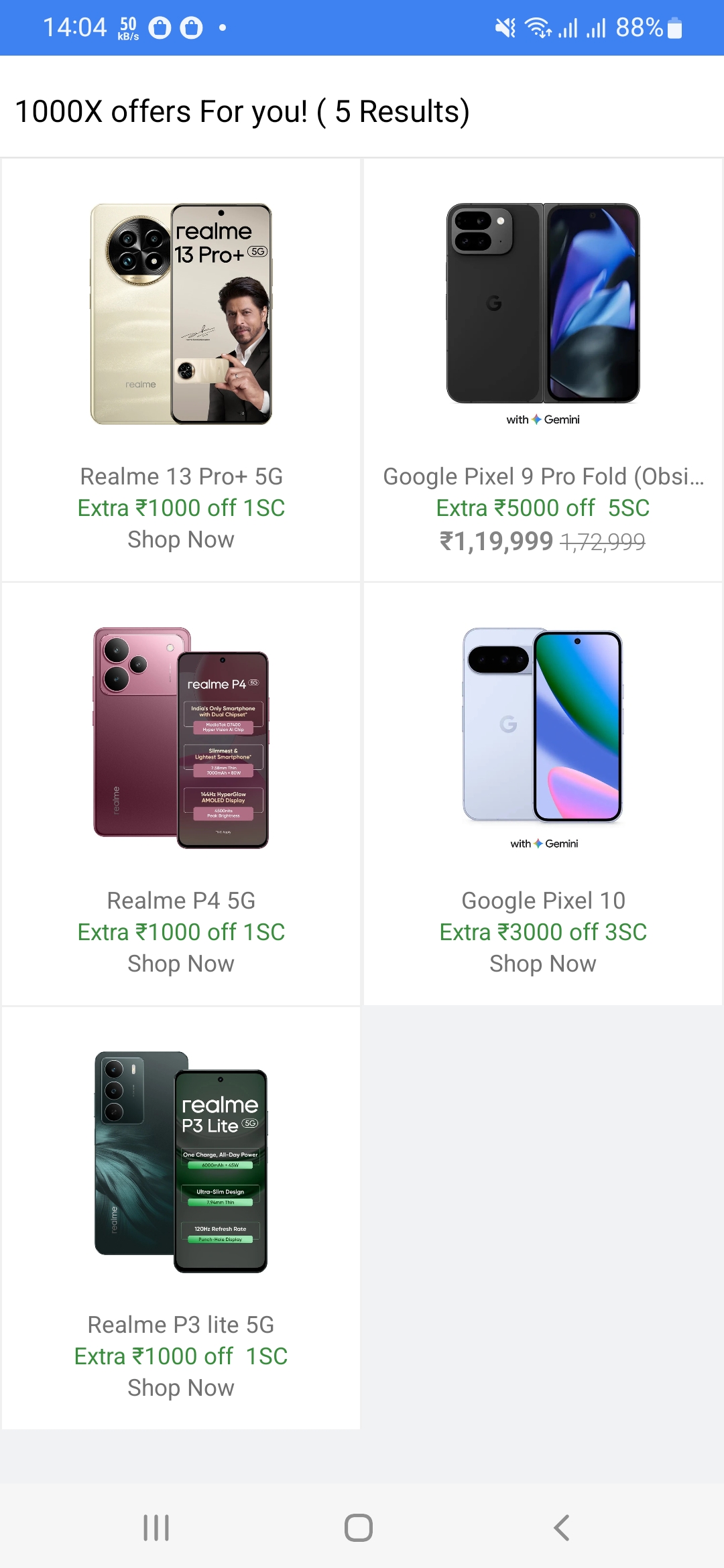Tap the muted sound status icon
The image size is (724, 1568).
[505, 27]
